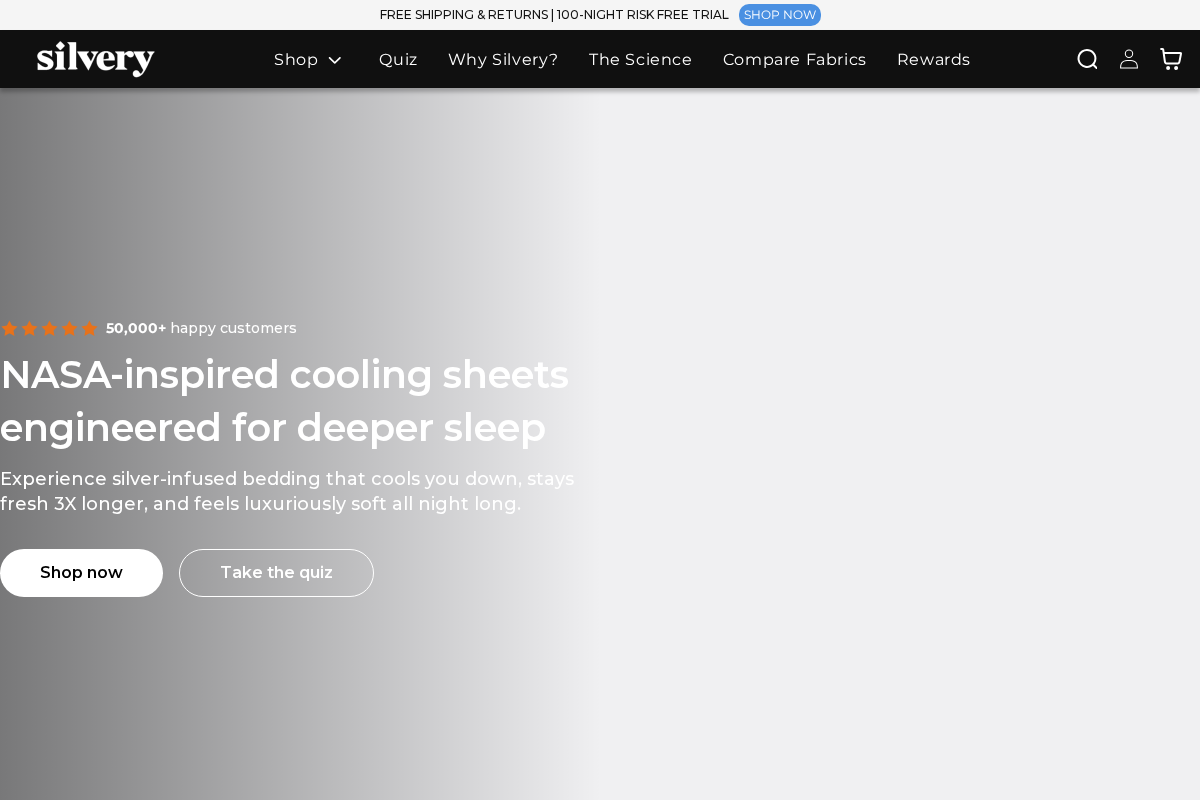Open the Rewards page

tap(933, 60)
